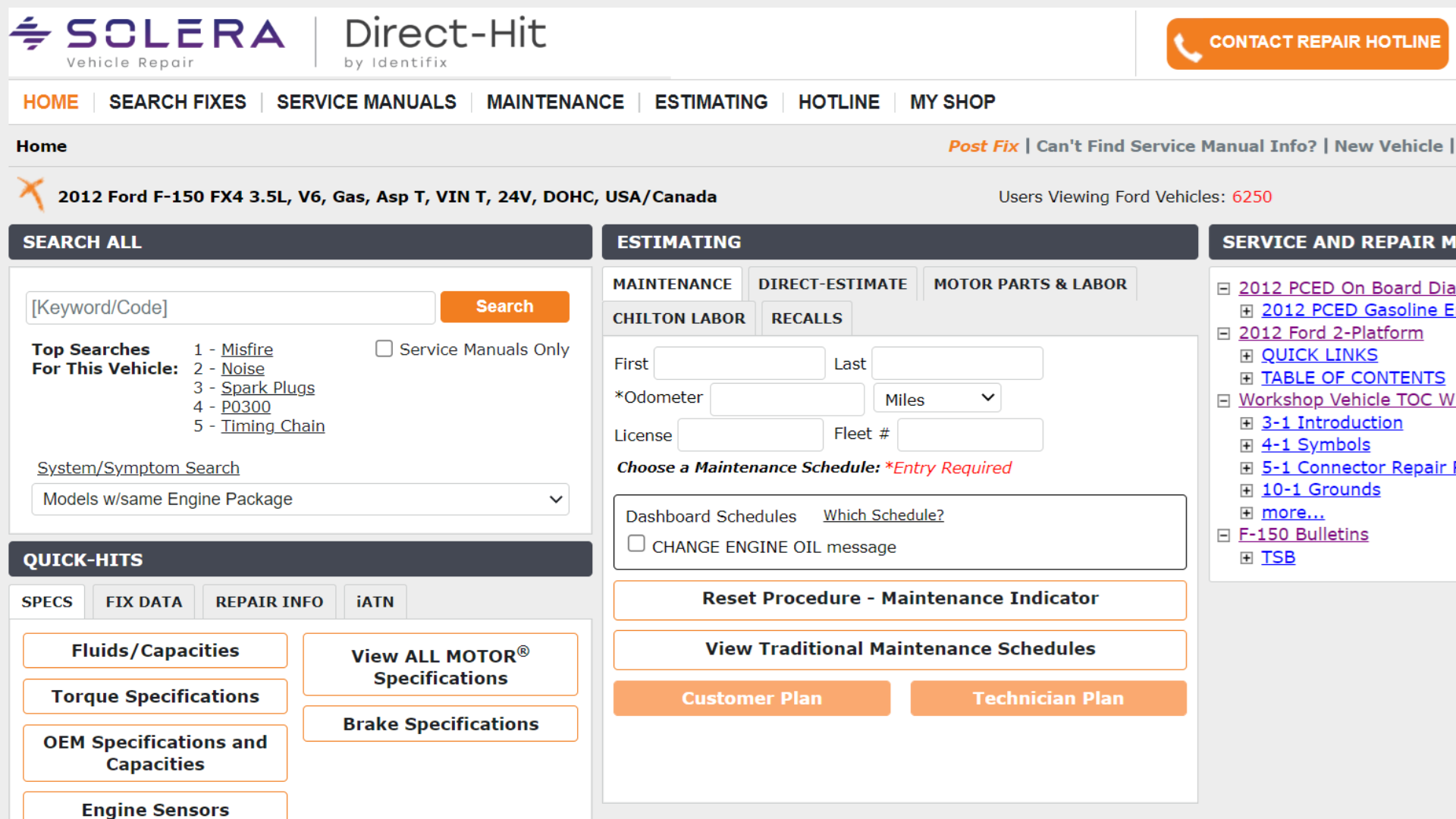Image resolution: width=1456 pixels, height=819 pixels.
Task: Expand the TABLE OF CONTENTS node
Action: point(1246,378)
